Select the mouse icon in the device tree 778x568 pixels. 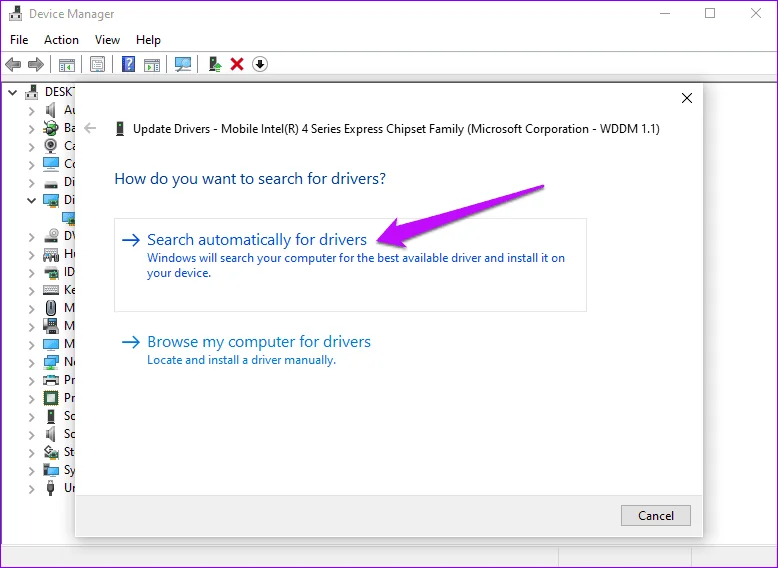point(51,308)
